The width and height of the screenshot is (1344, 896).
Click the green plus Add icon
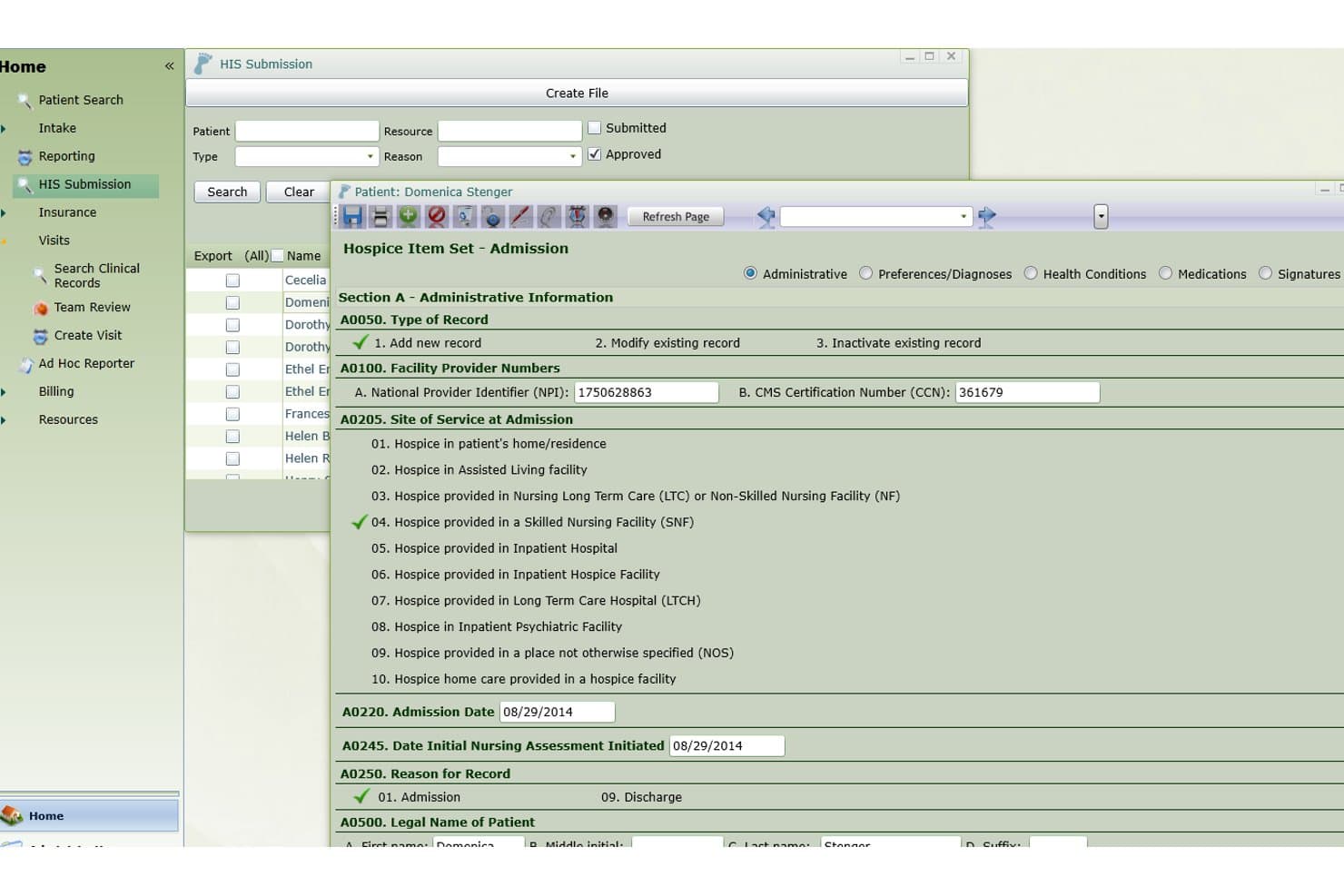tap(409, 216)
